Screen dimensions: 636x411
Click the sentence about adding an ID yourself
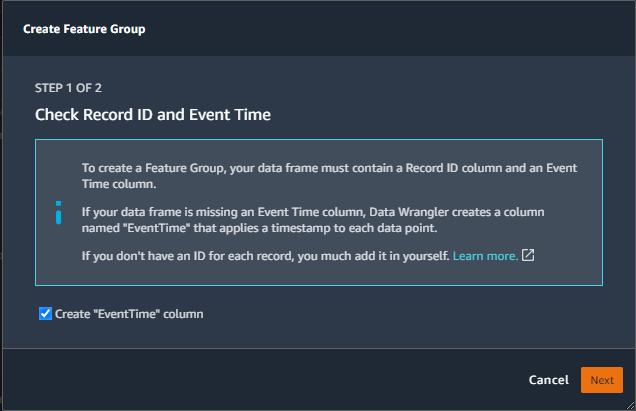coord(265,256)
